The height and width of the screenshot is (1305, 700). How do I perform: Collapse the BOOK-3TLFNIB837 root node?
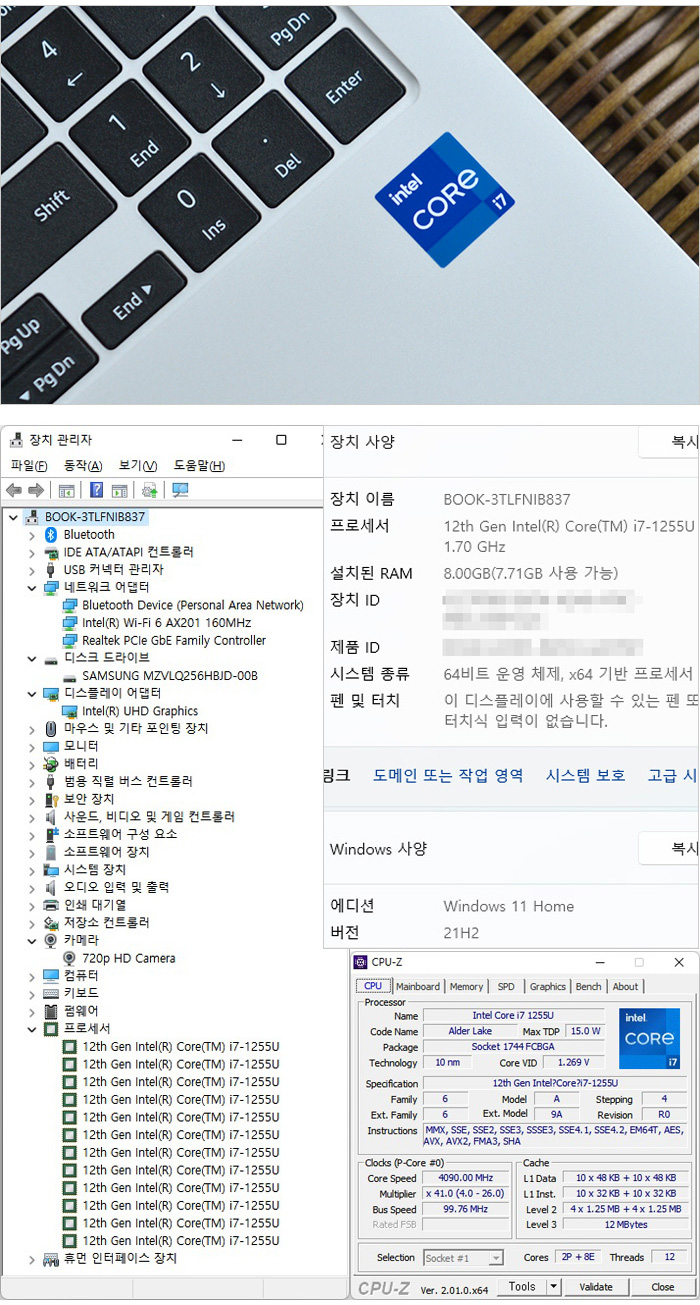(x=12, y=517)
